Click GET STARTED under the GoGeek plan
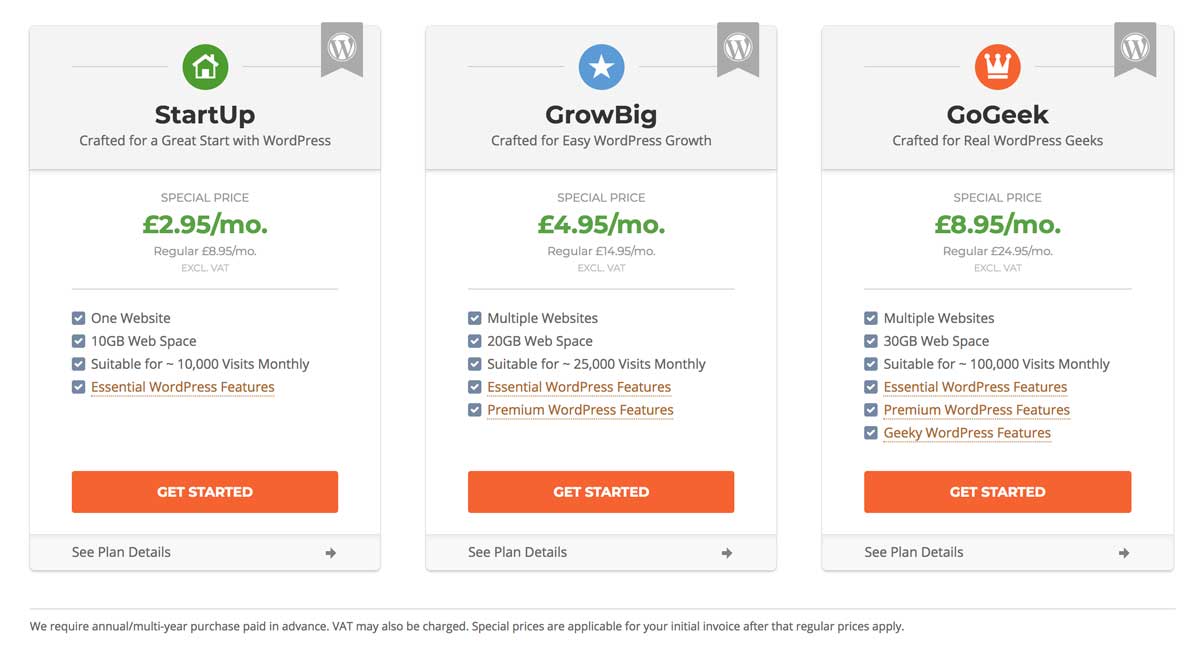This screenshot has height=655, width=1200. (997, 492)
